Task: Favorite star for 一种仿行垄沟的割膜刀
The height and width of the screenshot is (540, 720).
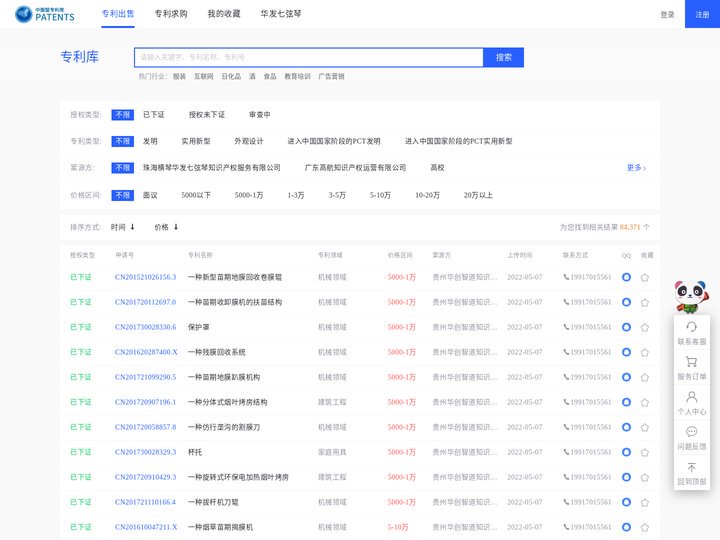Action: click(x=645, y=427)
